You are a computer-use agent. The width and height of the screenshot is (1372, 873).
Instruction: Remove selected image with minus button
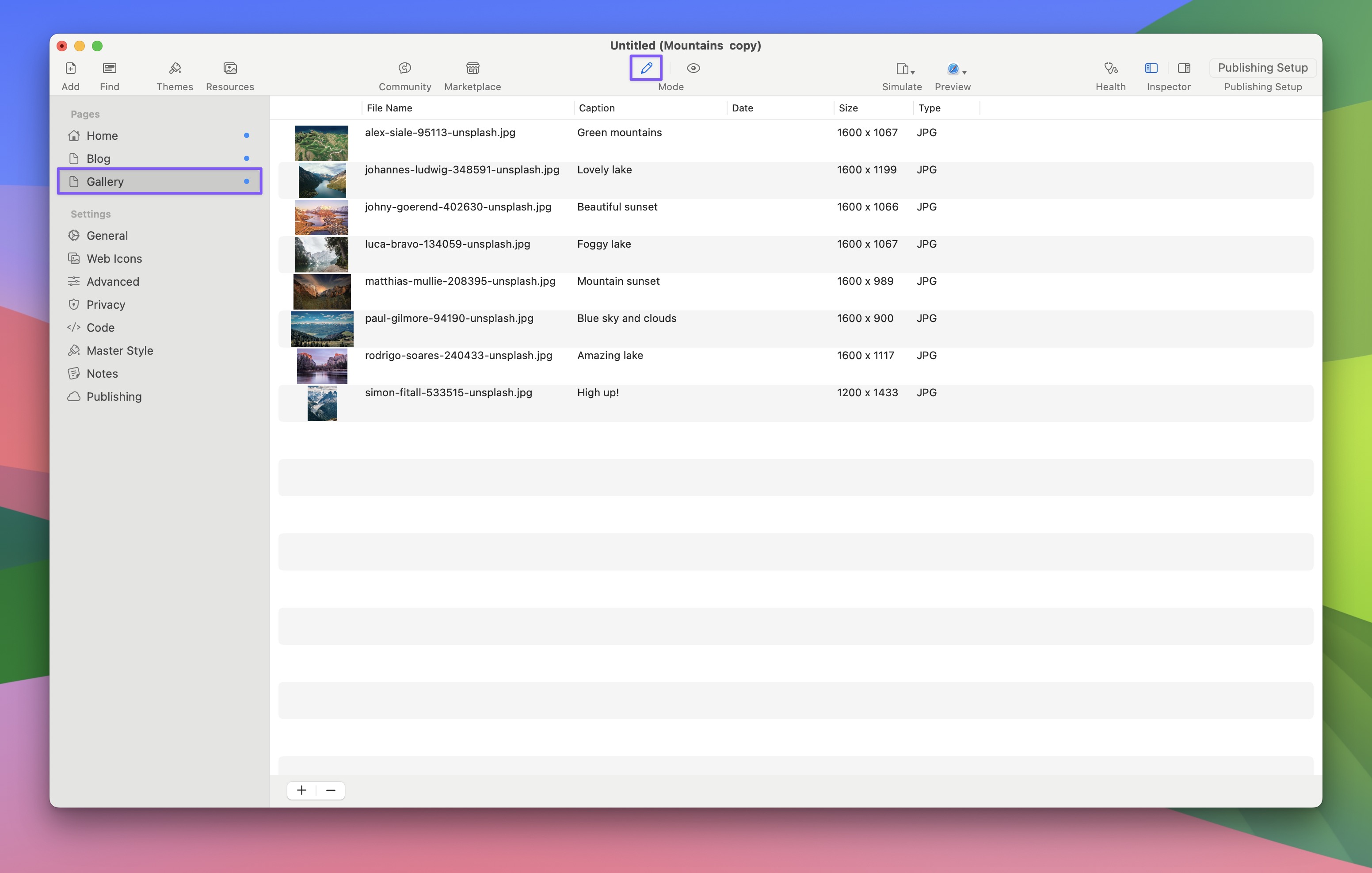[x=331, y=790]
